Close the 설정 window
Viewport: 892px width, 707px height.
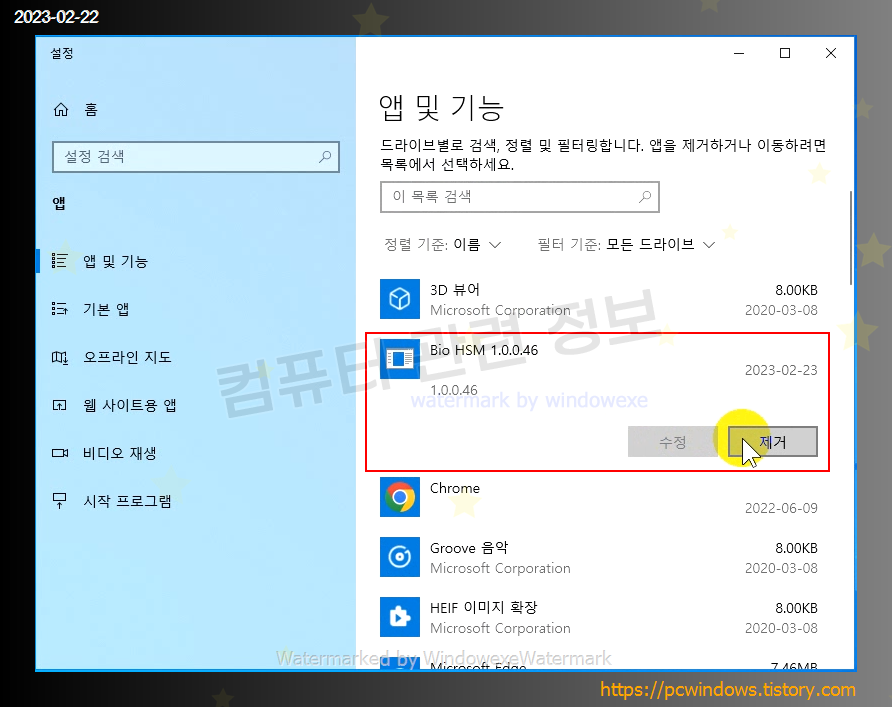[x=831, y=53]
